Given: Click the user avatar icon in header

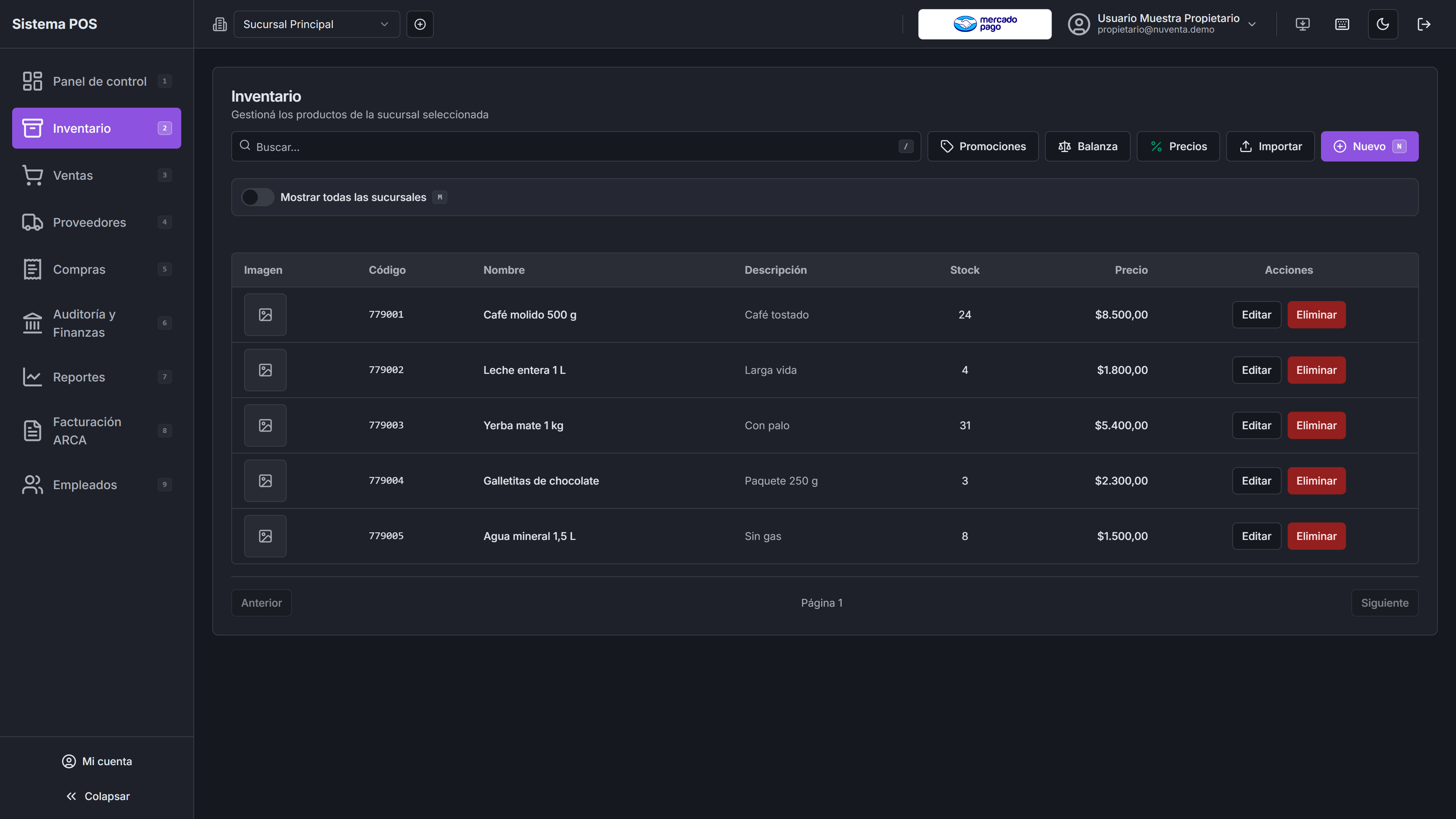Looking at the screenshot, I should tap(1078, 24).
